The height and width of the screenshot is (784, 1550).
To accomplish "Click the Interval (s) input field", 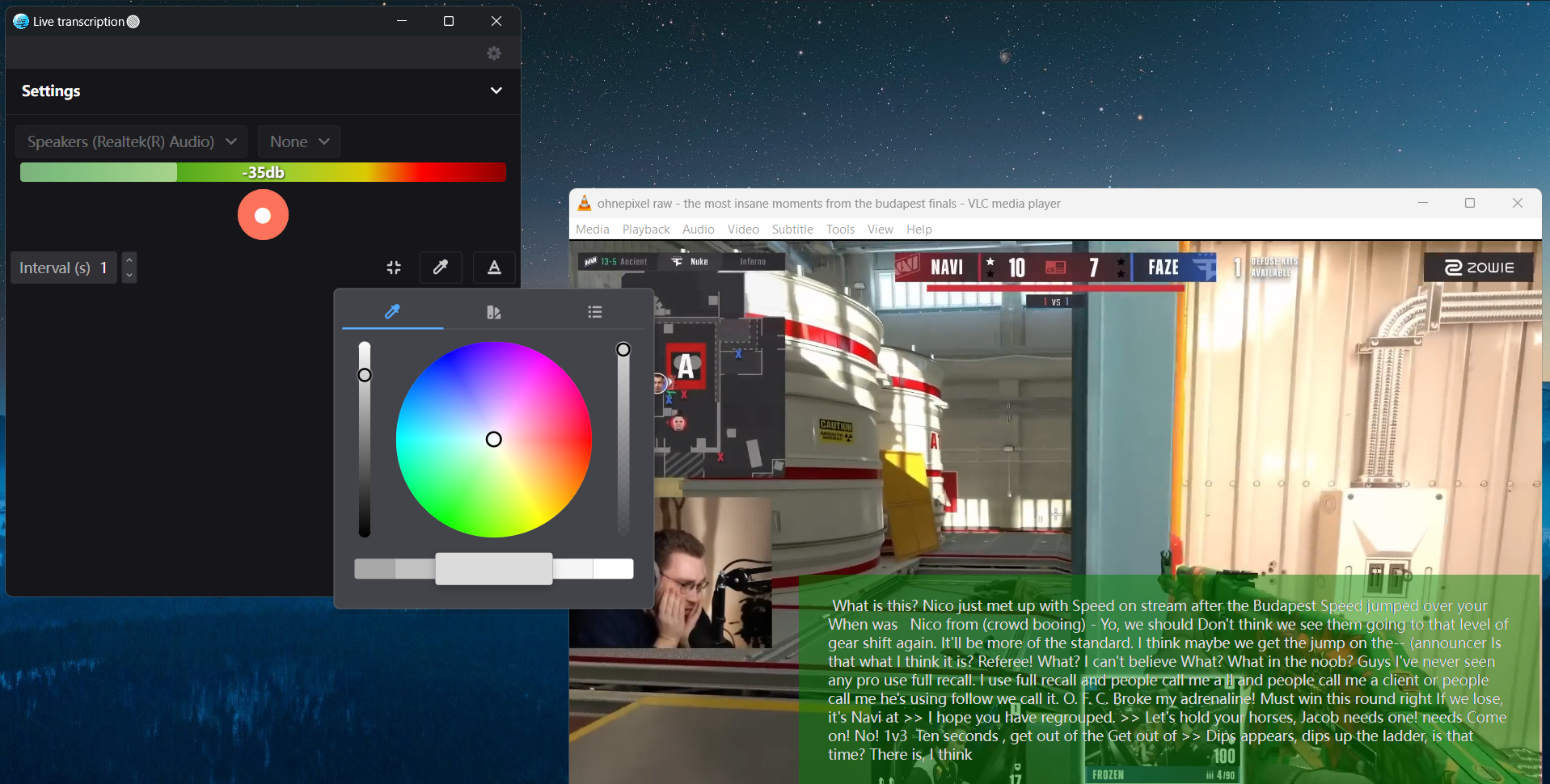I will click(65, 268).
